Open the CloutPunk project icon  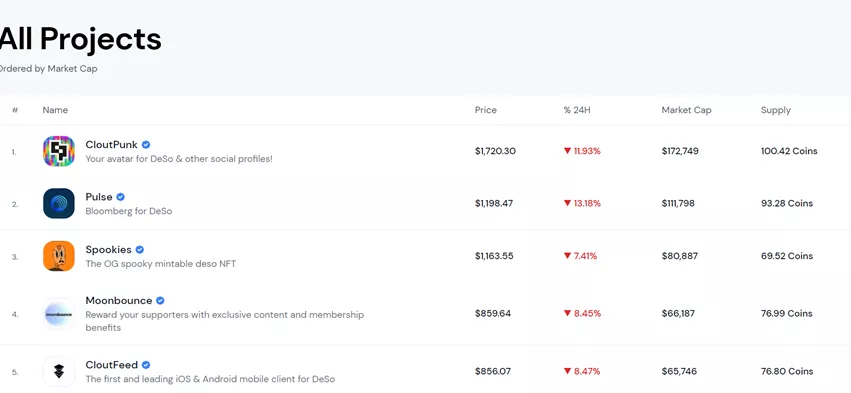(59, 151)
